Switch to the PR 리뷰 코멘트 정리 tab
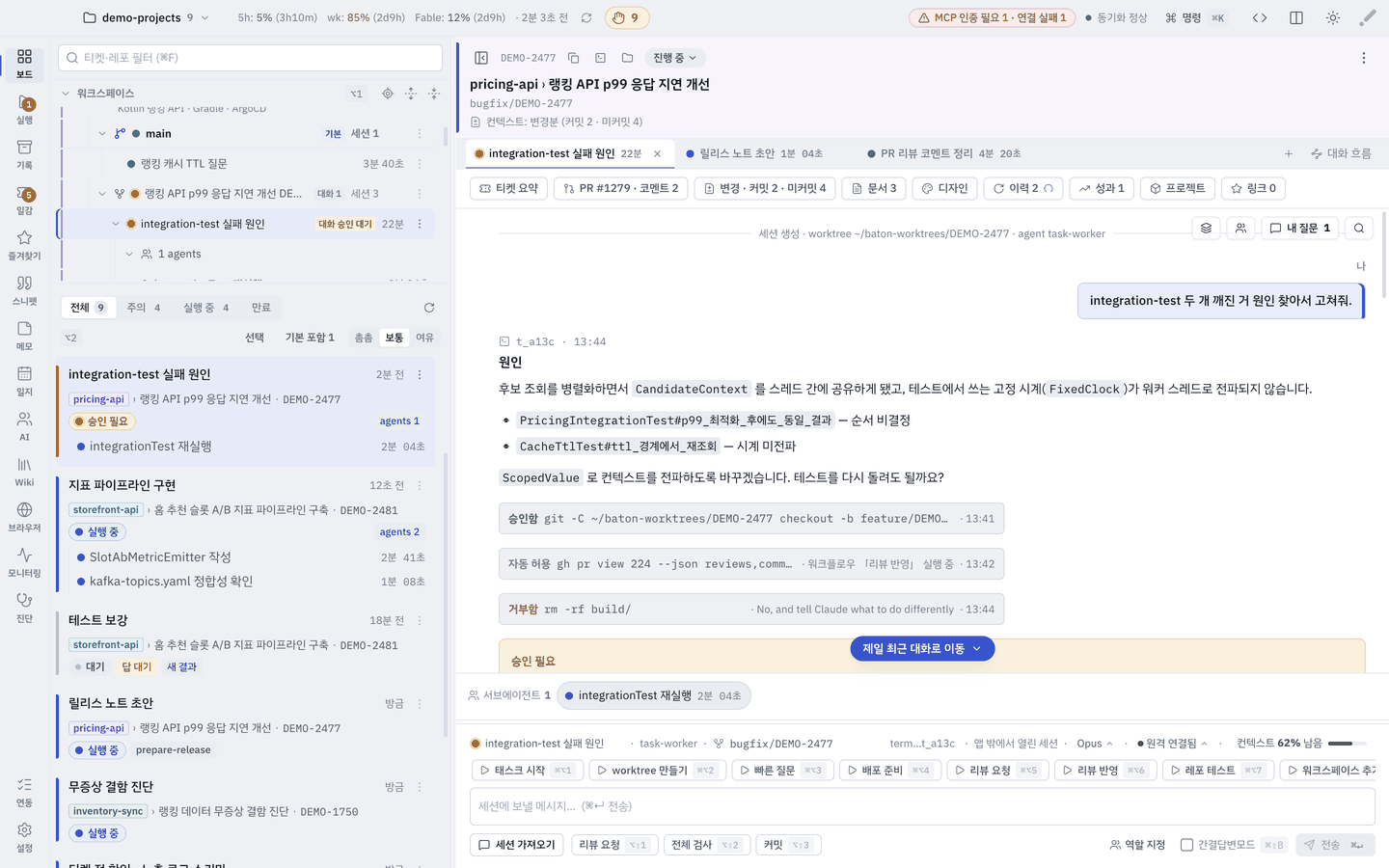The height and width of the screenshot is (868, 1389). point(943,153)
